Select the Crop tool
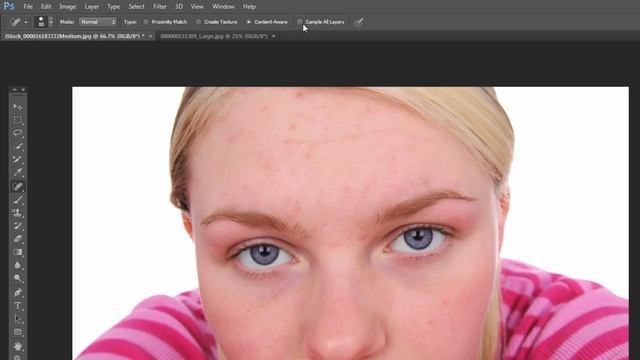The height and width of the screenshot is (360, 640). (x=18, y=159)
